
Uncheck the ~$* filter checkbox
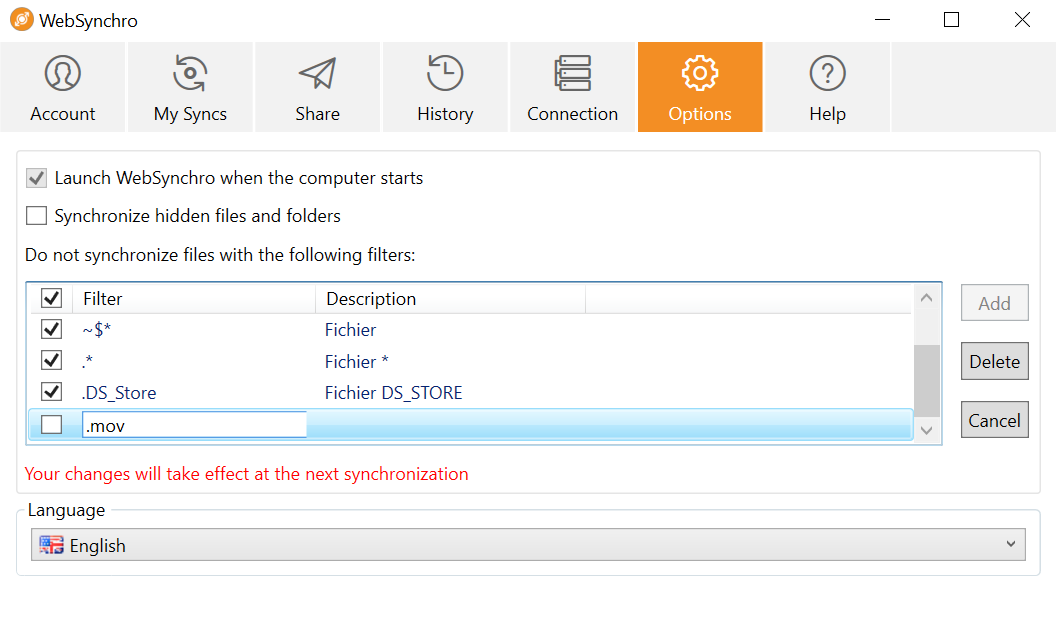[51, 329]
